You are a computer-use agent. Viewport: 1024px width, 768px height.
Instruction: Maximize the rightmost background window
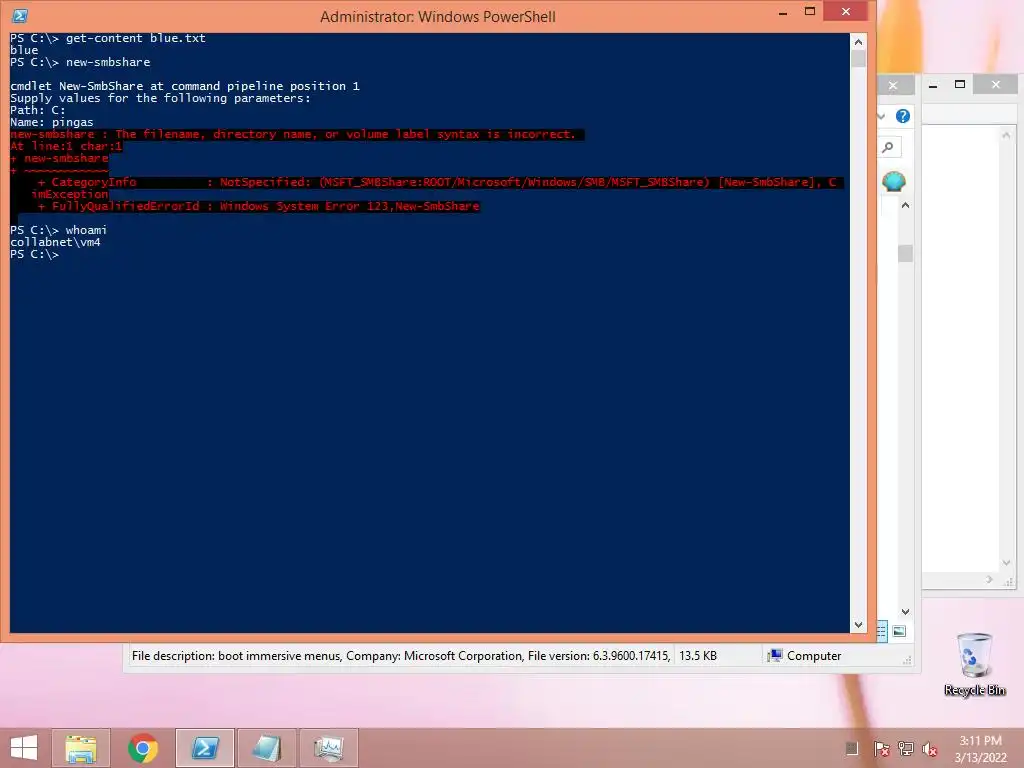(x=960, y=85)
